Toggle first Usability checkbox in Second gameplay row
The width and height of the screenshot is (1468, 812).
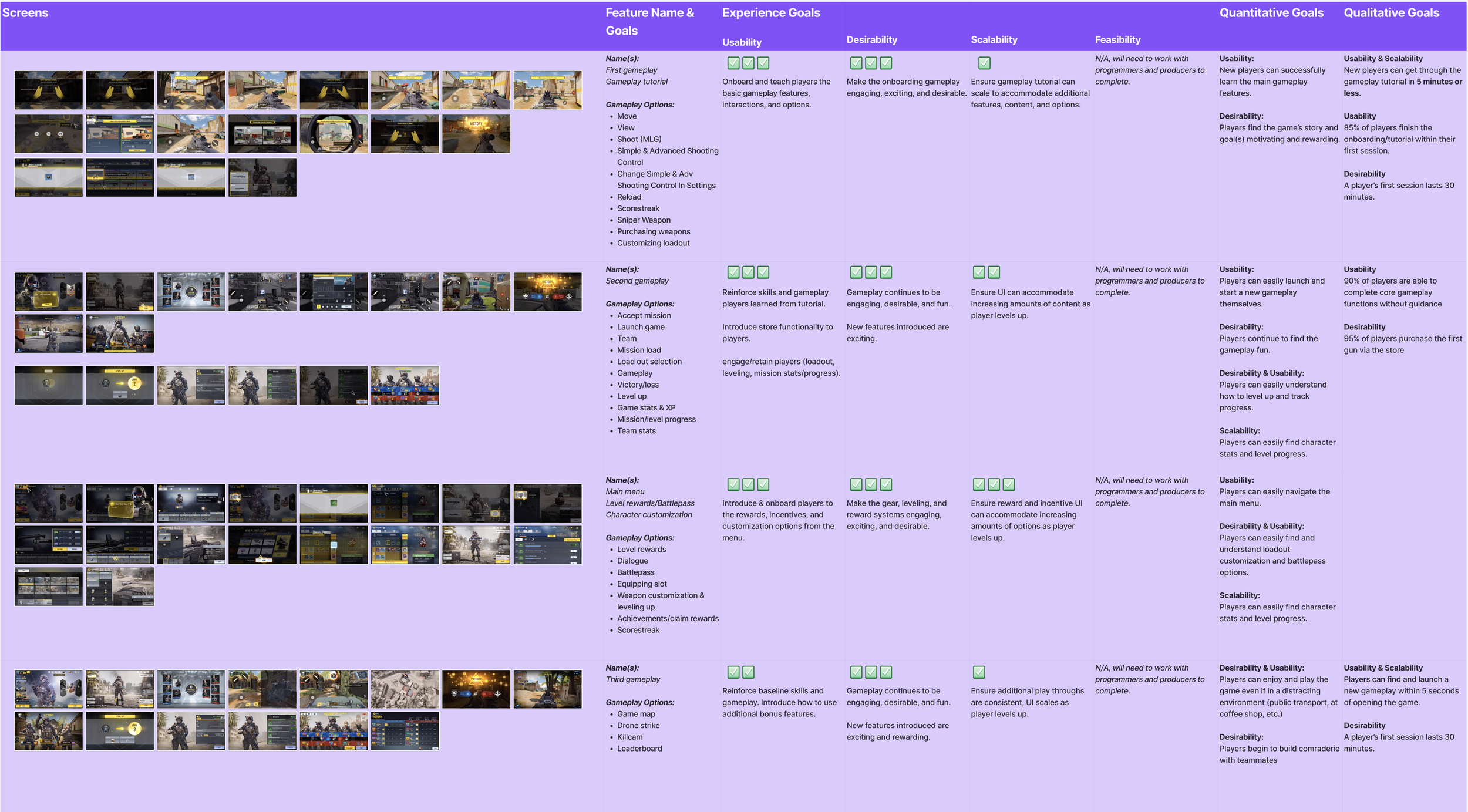point(733,272)
